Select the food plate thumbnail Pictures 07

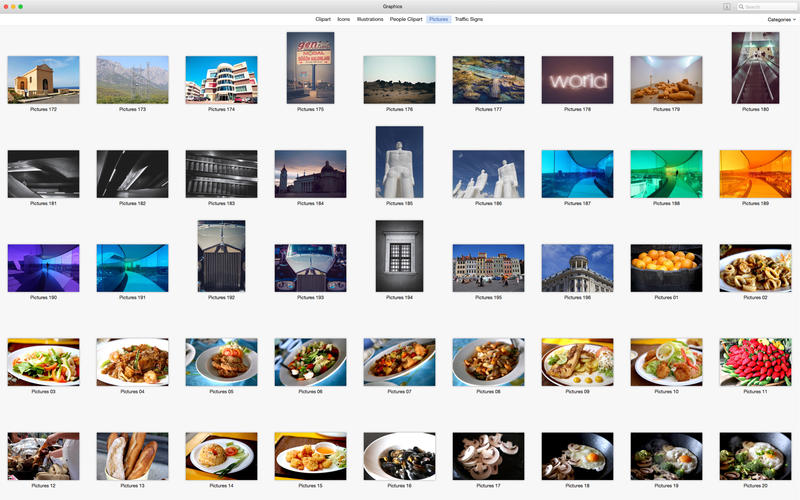pos(399,362)
